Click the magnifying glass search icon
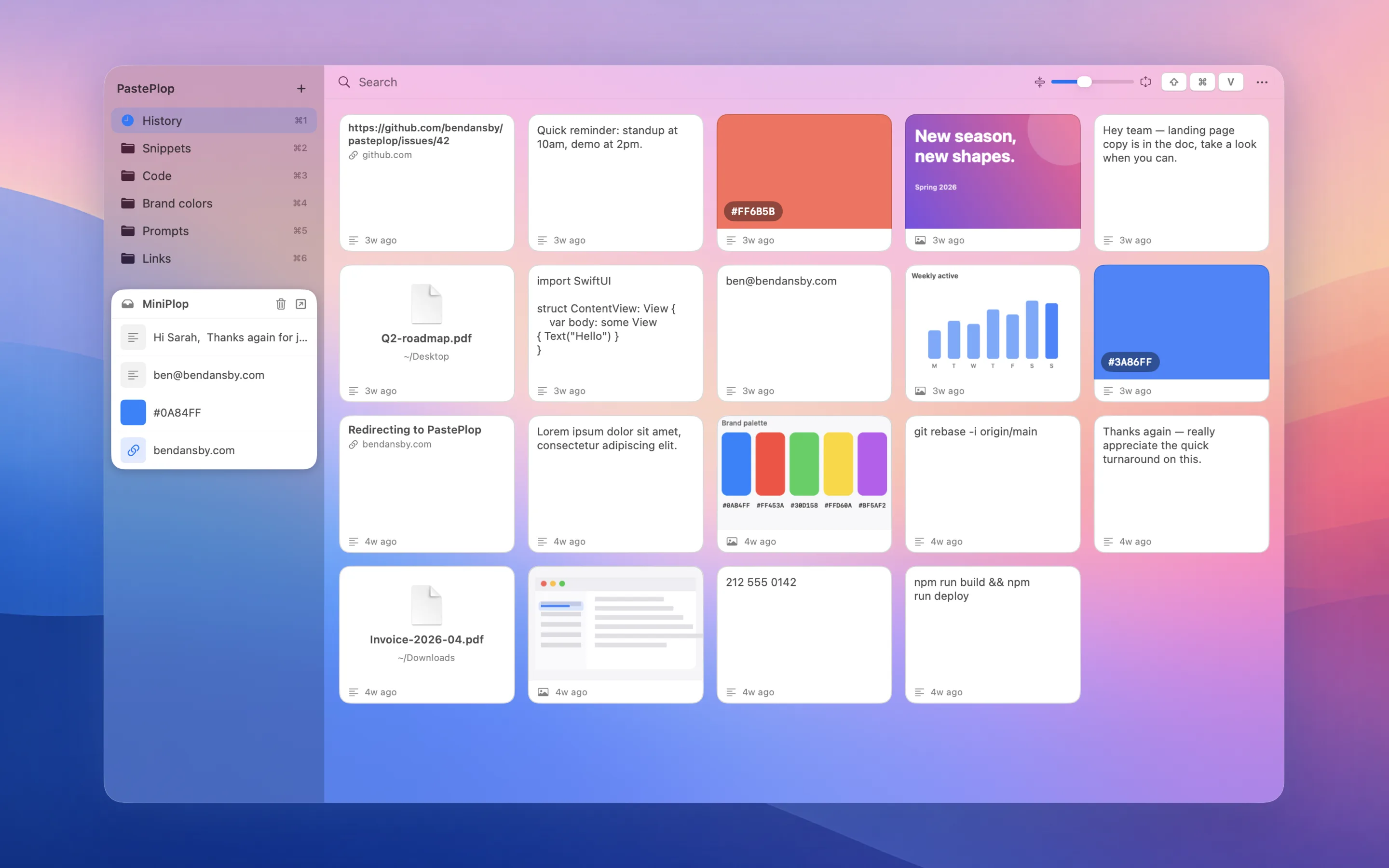 tap(344, 82)
